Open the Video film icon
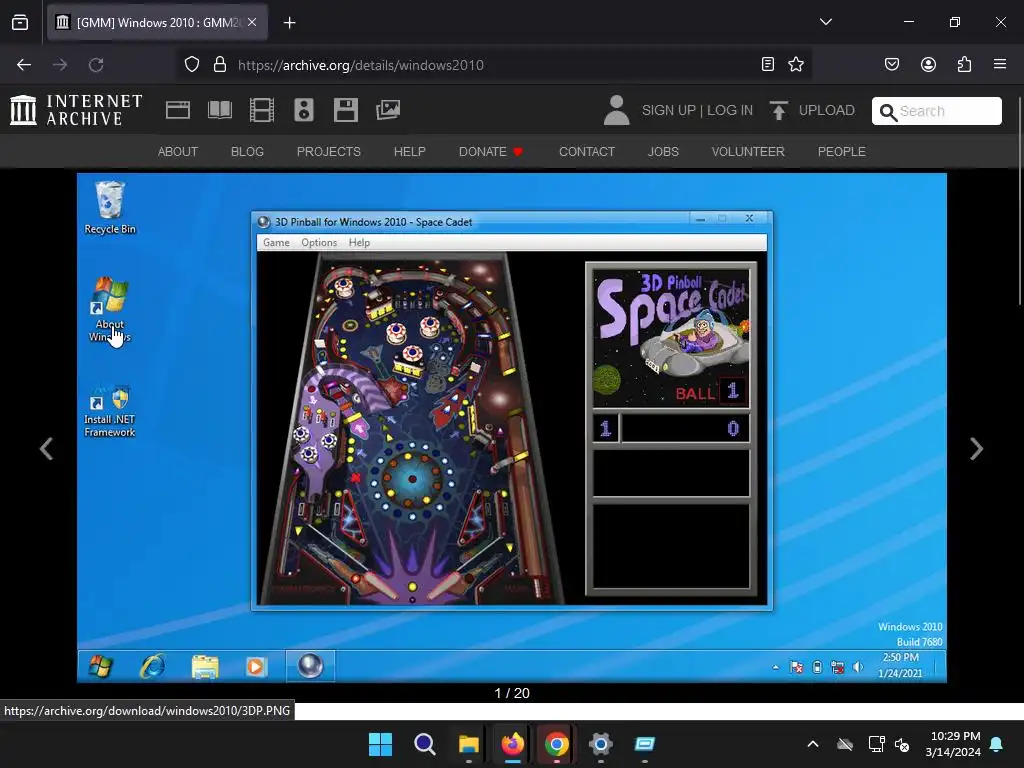Image resolution: width=1024 pixels, height=768 pixels. (x=262, y=110)
